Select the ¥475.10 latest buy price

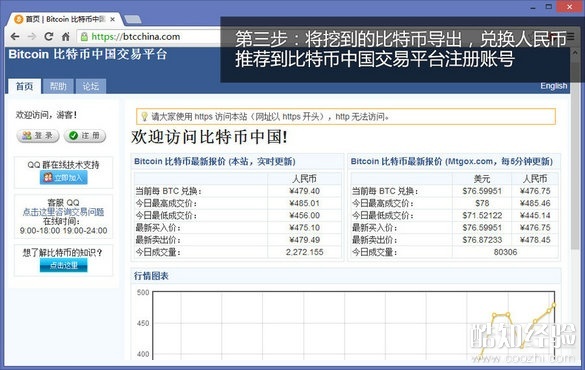[x=304, y=228]
